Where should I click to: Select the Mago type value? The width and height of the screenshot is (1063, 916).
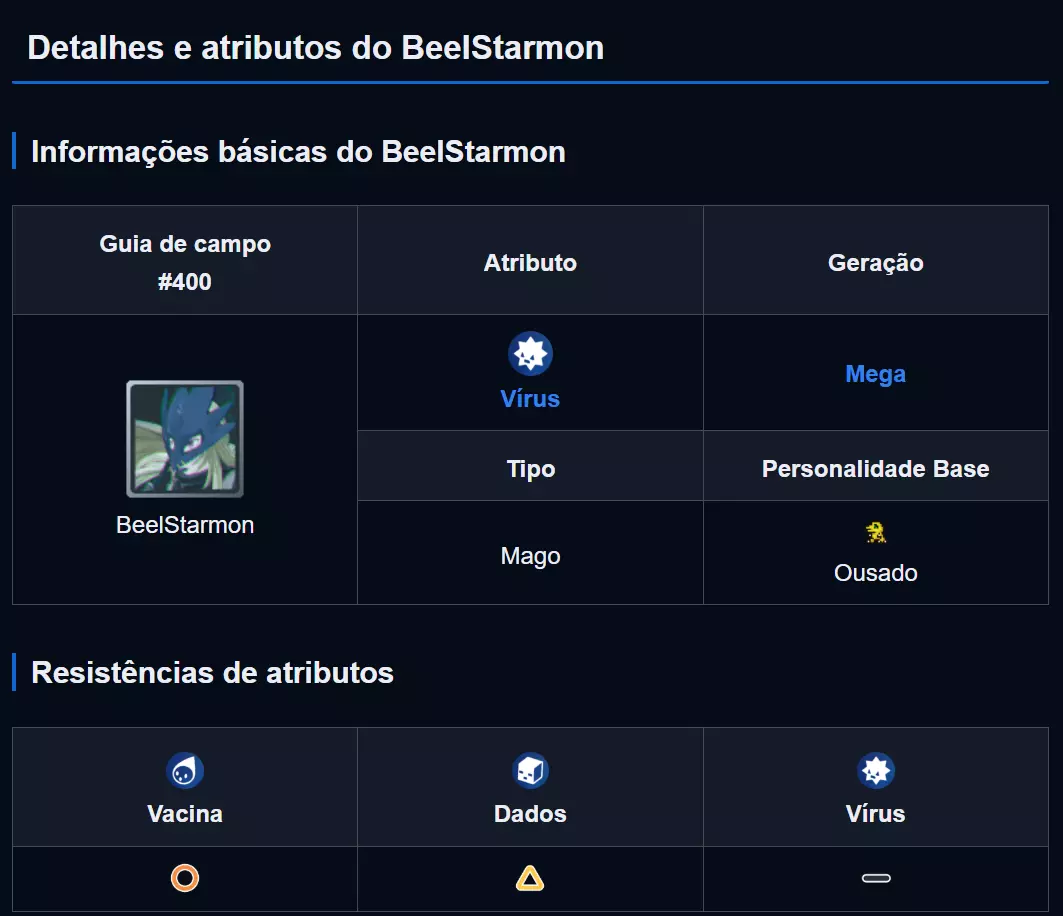coord(530,556)
